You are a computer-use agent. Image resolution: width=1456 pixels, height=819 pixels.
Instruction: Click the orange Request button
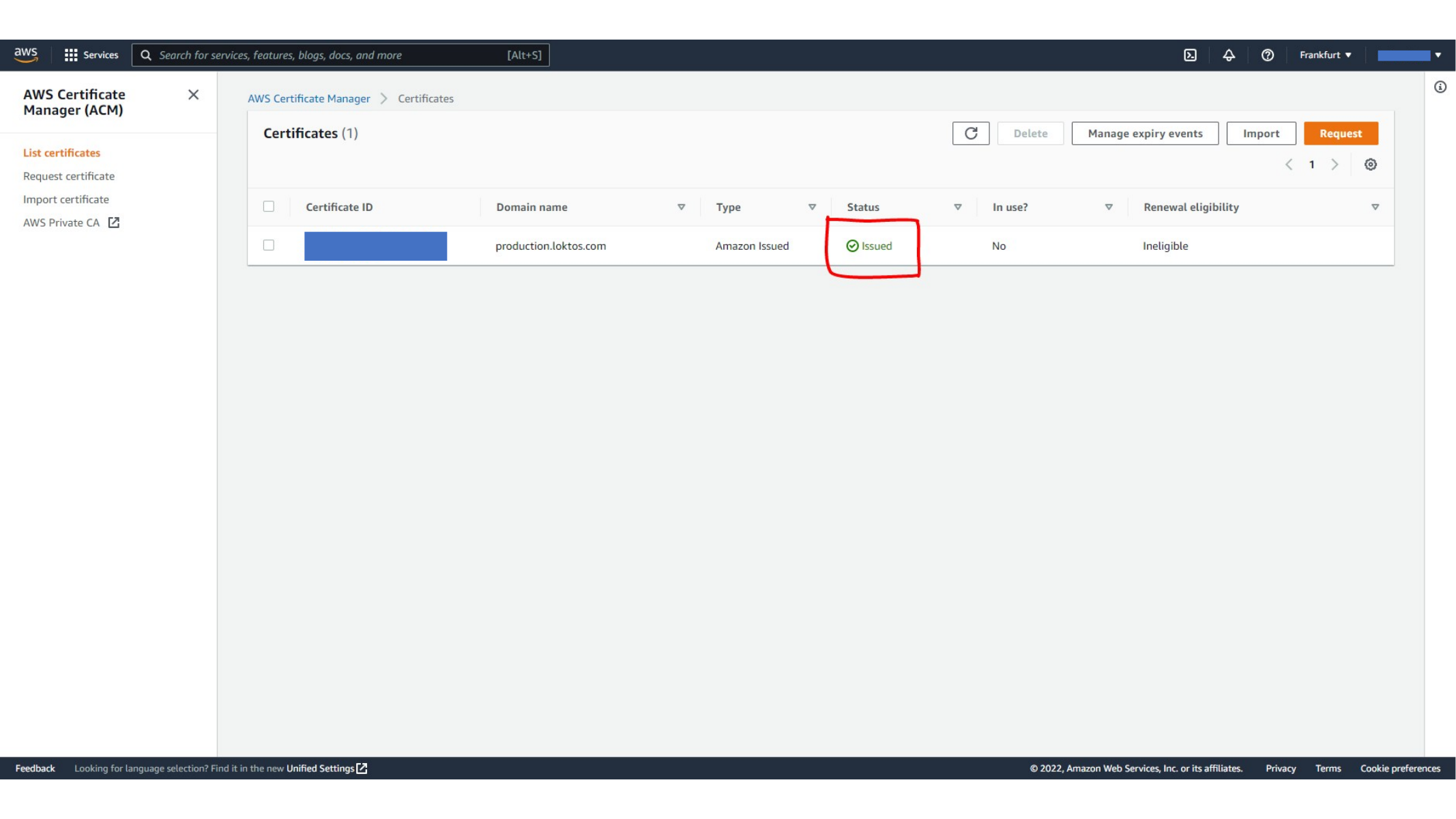point(1341,134)
